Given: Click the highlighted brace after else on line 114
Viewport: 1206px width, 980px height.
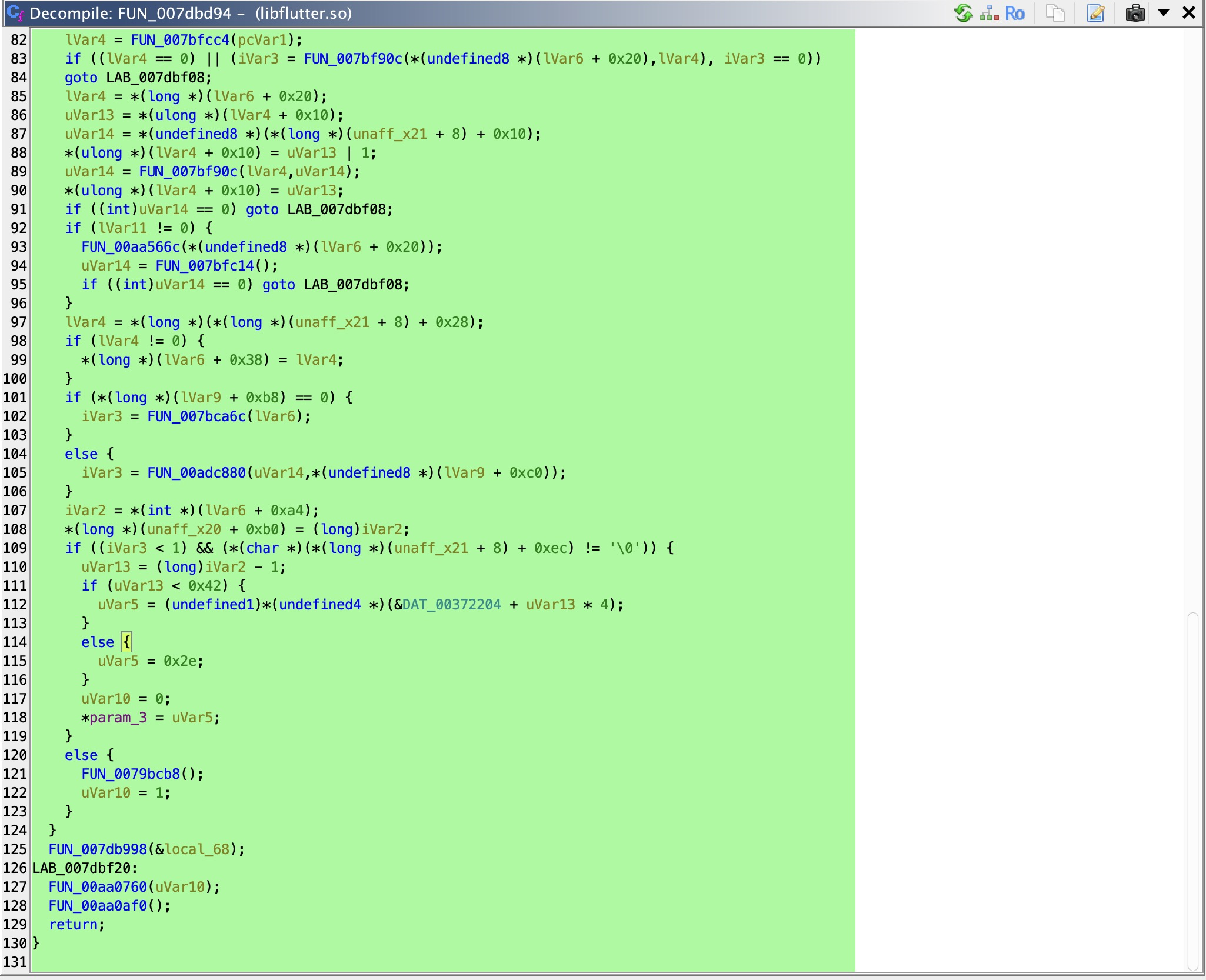Looking at the screenshot, I should pyautogui.click(x=126, y=642).
